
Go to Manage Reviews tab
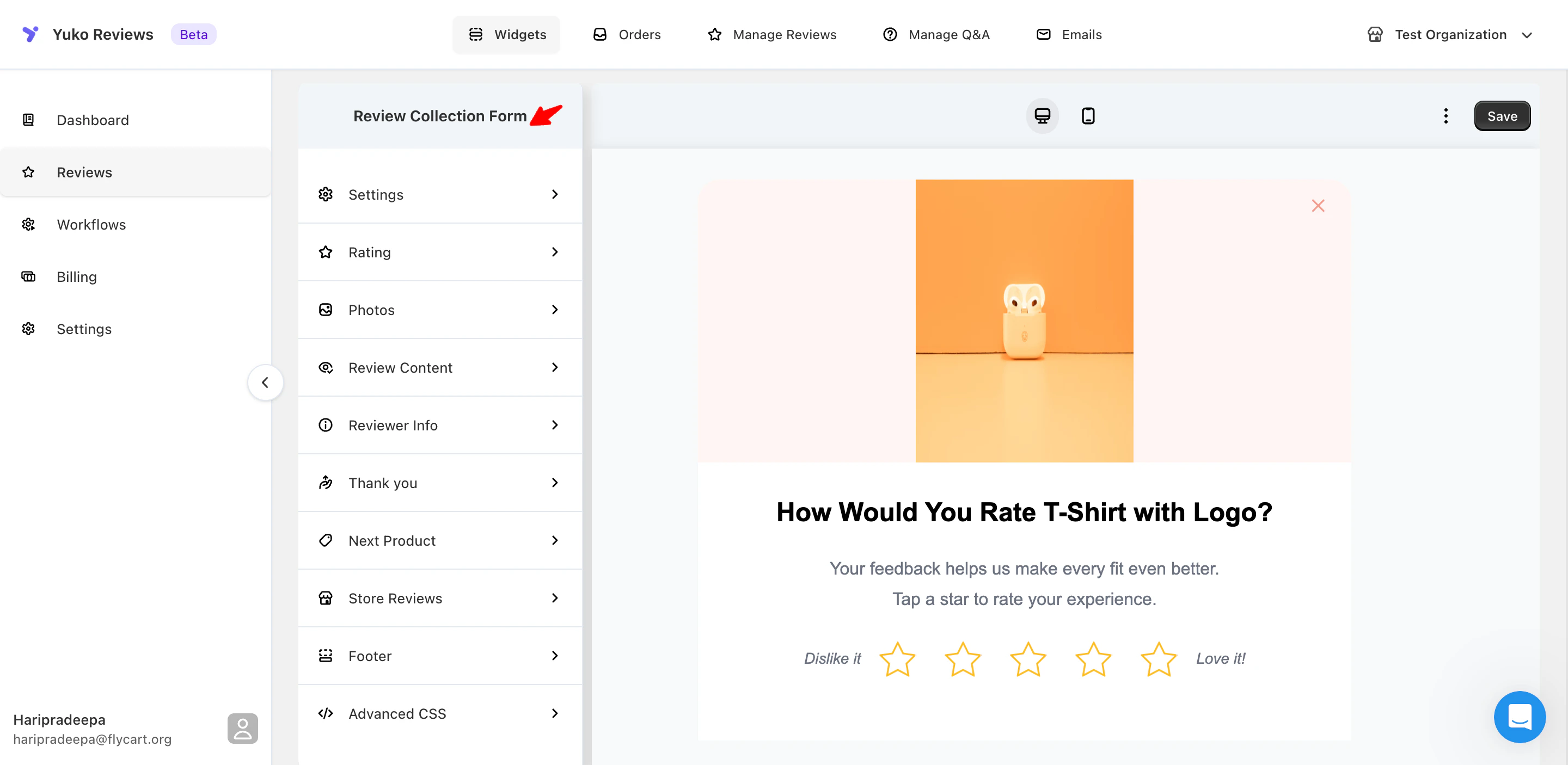tap(772, 35)
